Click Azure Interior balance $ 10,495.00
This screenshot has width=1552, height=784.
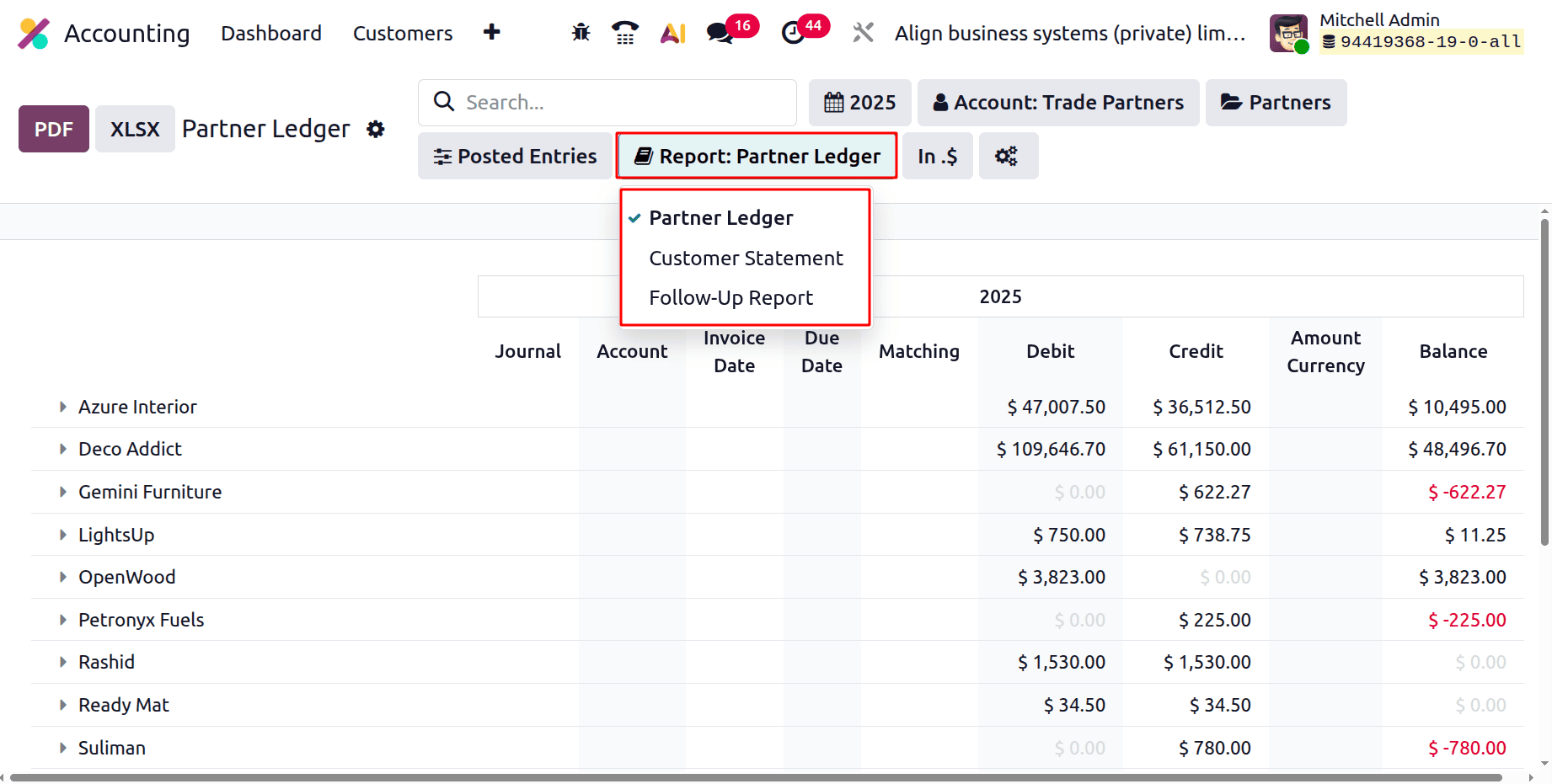1457,407
